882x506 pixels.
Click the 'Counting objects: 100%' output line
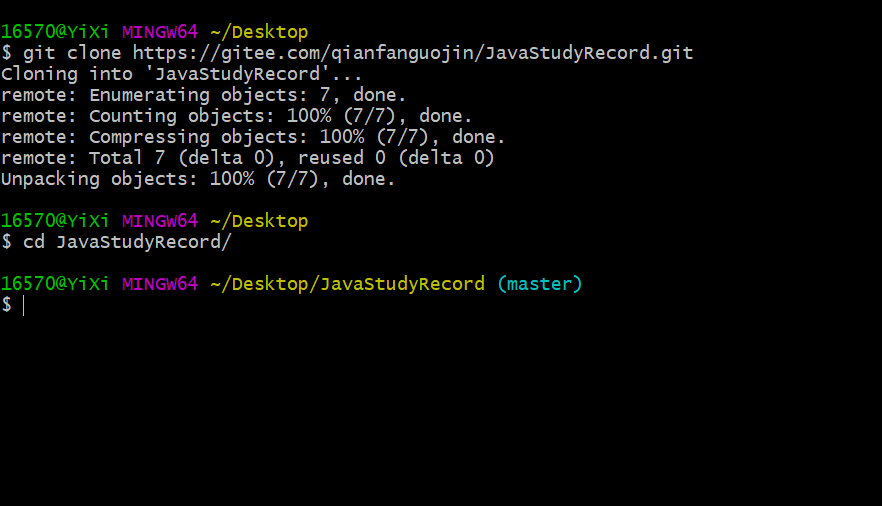pos(236,116)
